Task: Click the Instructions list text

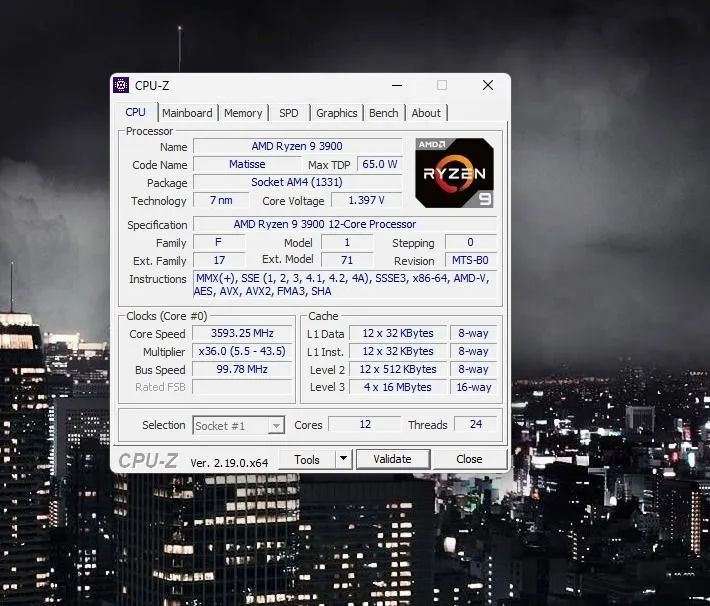Action: tap(345, 284)
